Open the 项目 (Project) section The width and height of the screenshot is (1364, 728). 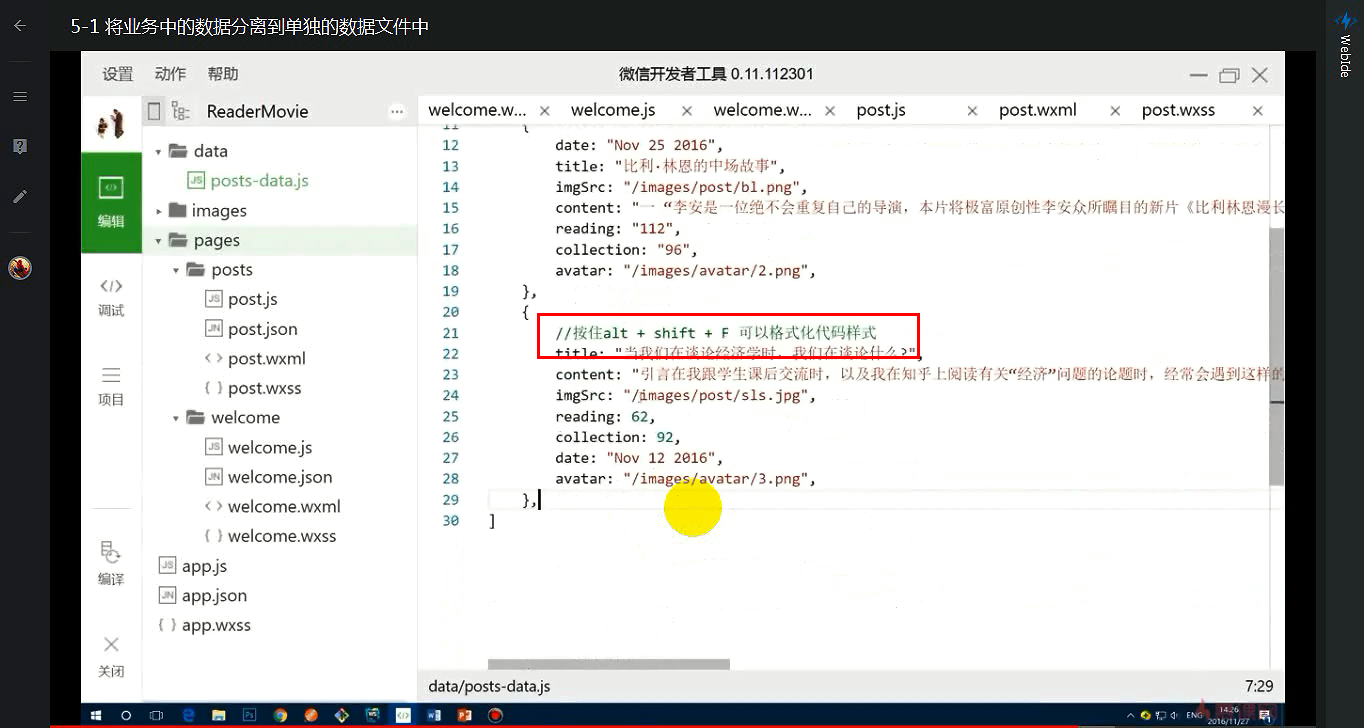pos(111,387)
